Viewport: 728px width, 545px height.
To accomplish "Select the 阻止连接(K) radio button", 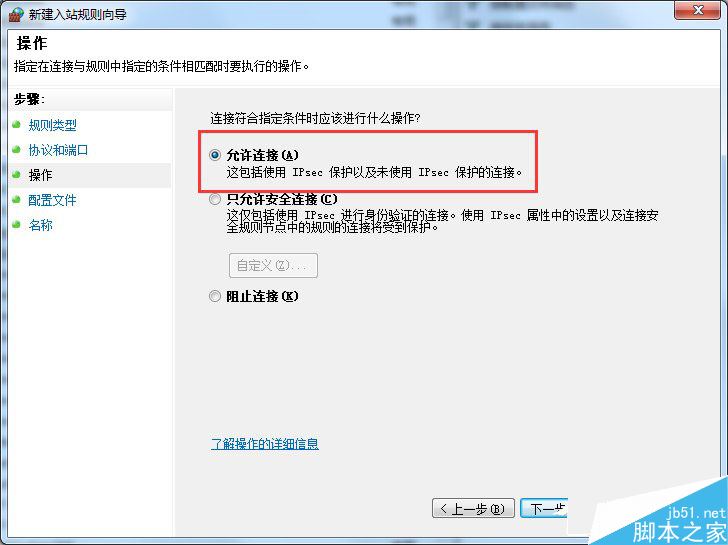I will click(x=214, y=296).
